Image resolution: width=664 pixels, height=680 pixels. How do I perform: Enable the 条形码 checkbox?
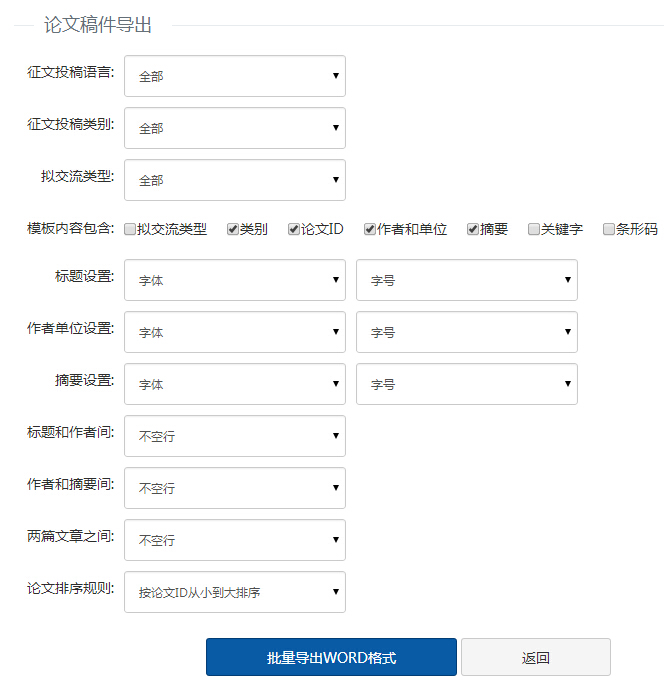click(x=608, y=229)
